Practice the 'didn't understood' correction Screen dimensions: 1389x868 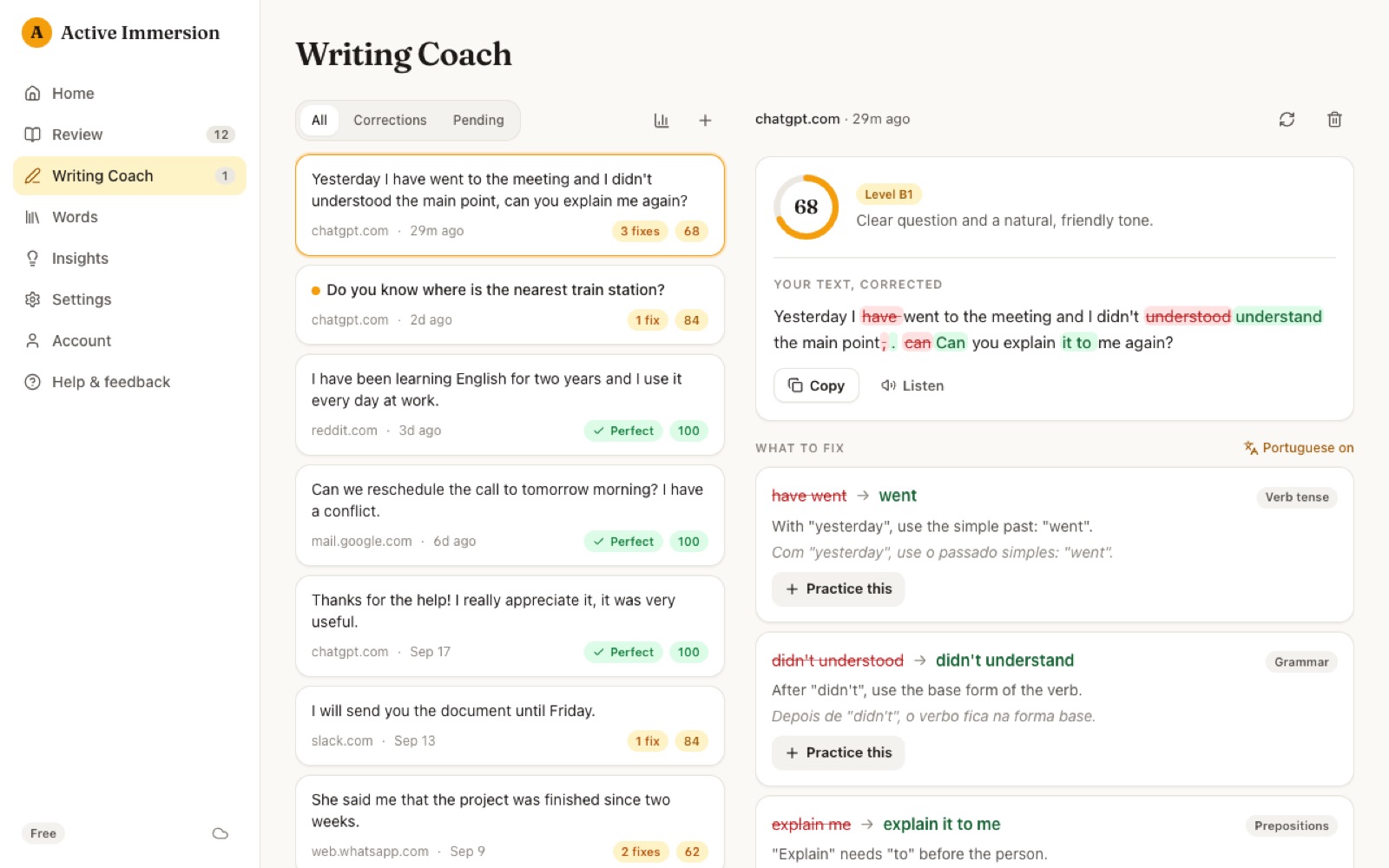click(x=839, y=753)
